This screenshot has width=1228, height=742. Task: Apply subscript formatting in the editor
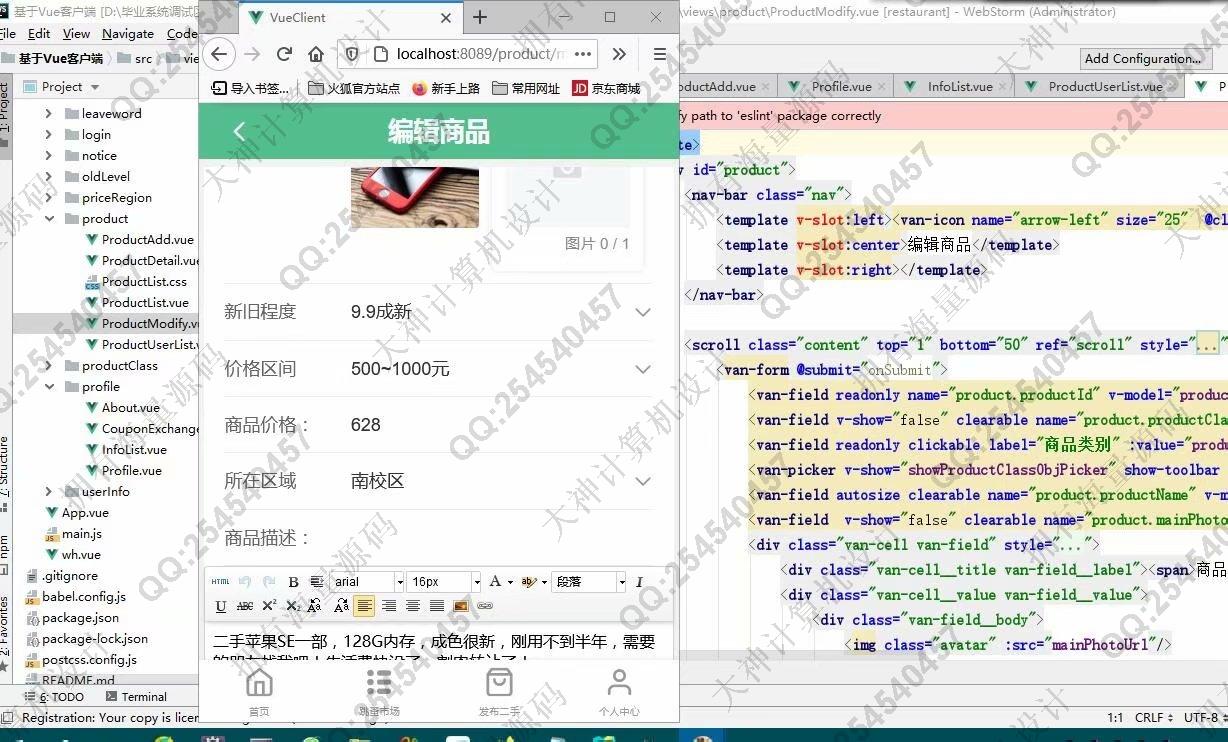(x=293, y=606)
